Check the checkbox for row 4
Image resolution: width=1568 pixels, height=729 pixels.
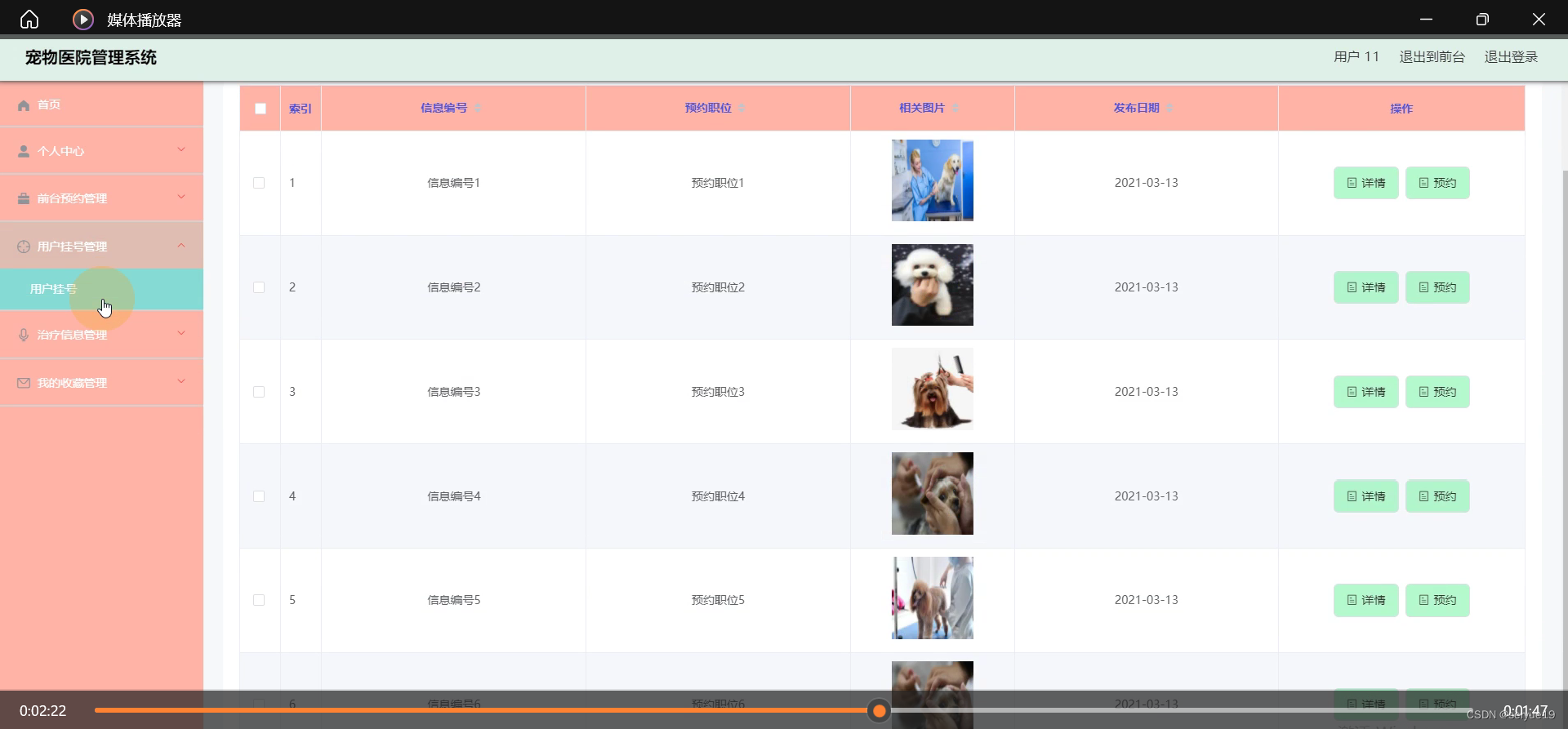pos(259,496)
